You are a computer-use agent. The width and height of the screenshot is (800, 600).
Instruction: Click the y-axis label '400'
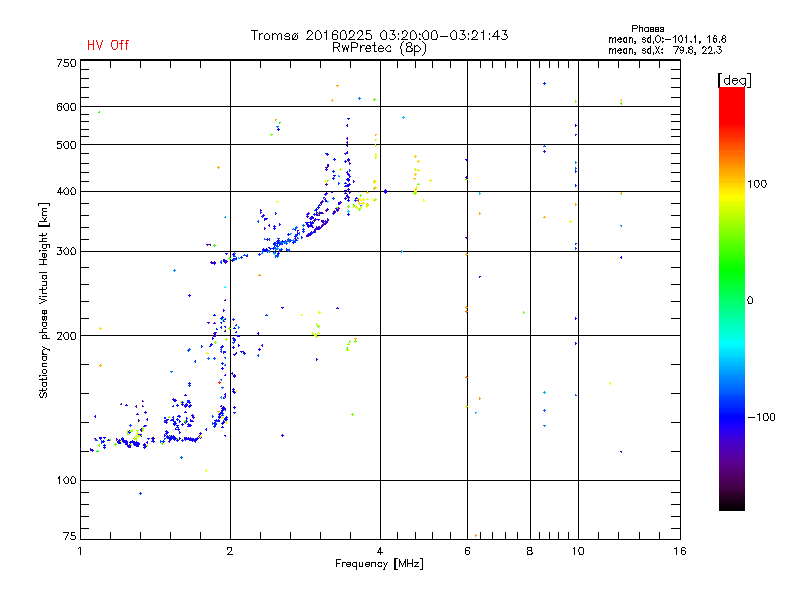66,191
